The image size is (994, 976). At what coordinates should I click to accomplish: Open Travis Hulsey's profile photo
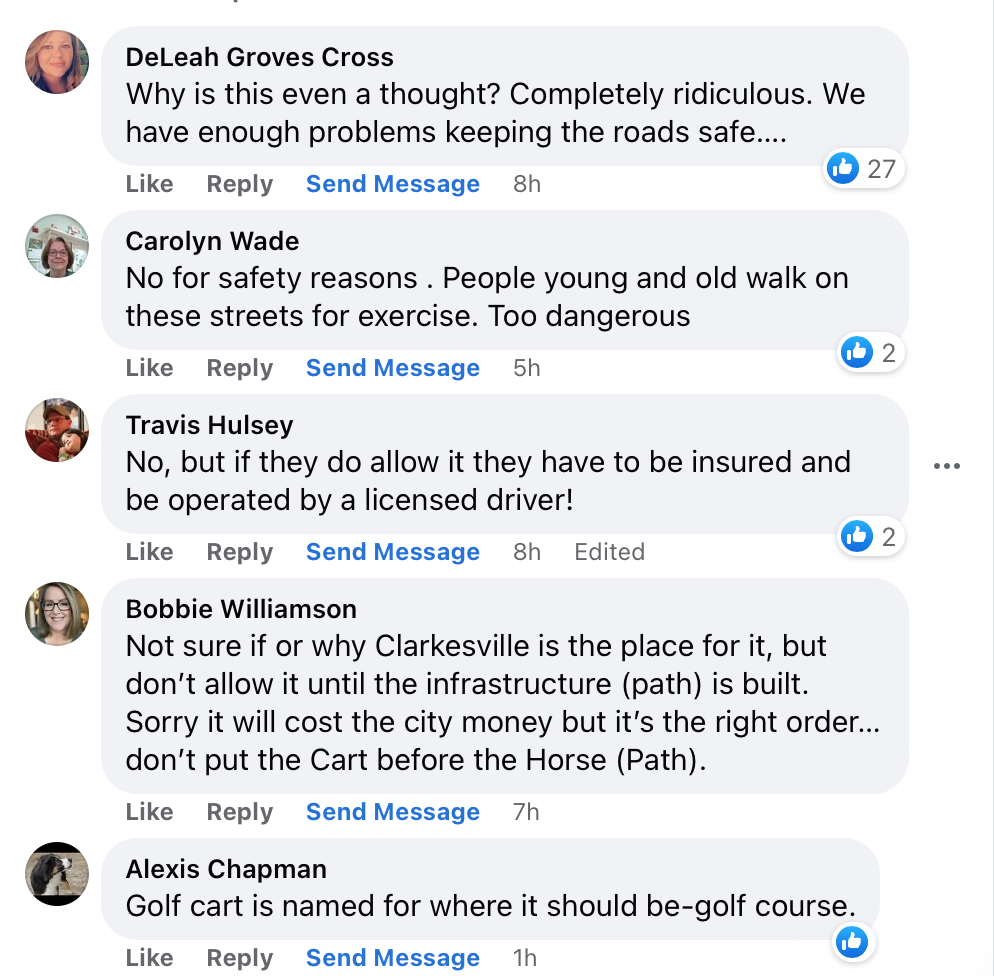(57, 430)
